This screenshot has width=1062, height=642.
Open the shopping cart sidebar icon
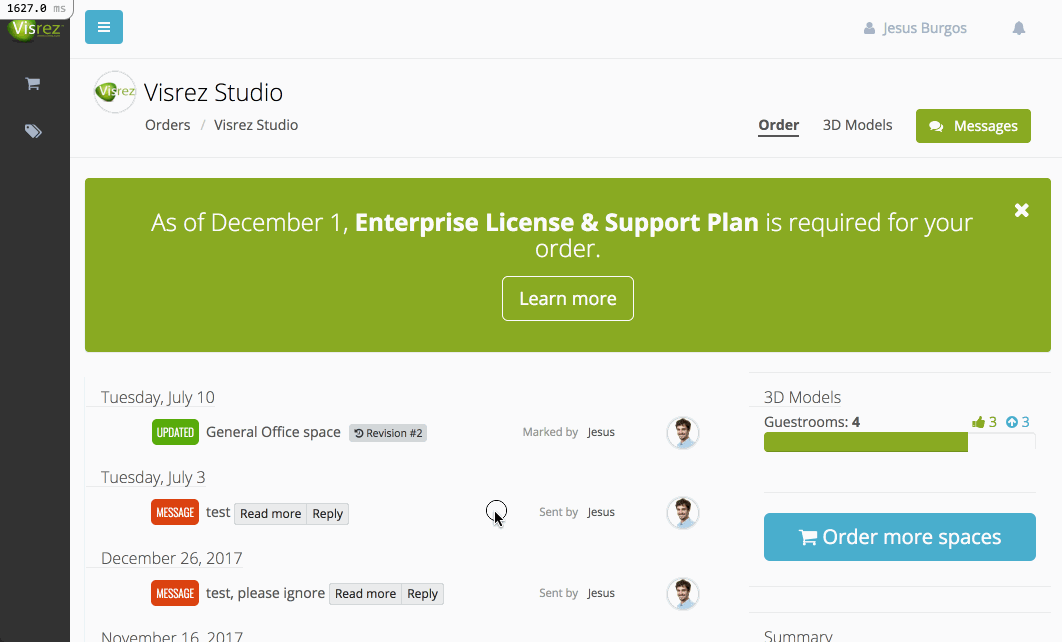[x=33, y=84]
